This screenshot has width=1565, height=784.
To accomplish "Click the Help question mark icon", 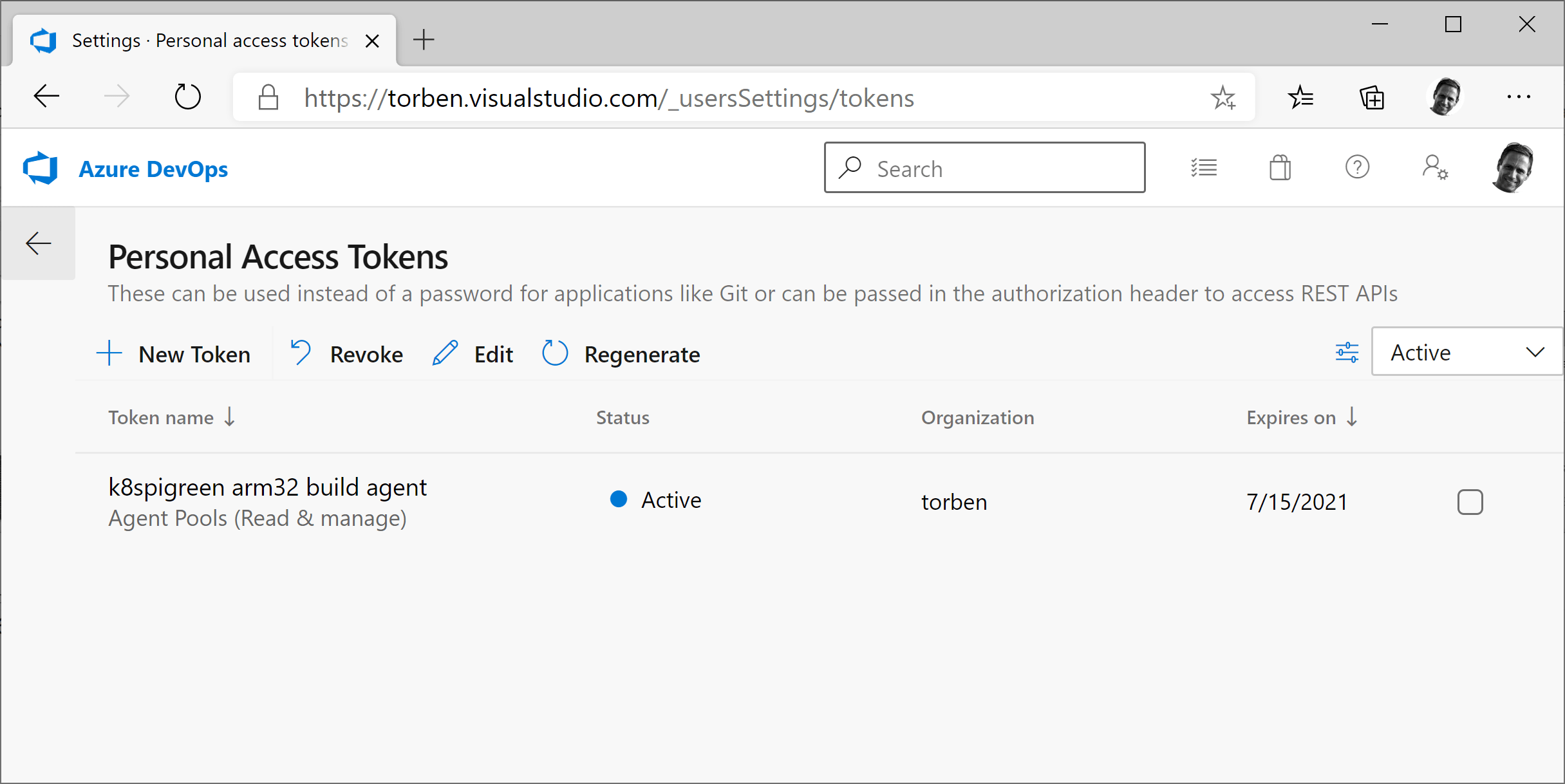I will 1357,168.
